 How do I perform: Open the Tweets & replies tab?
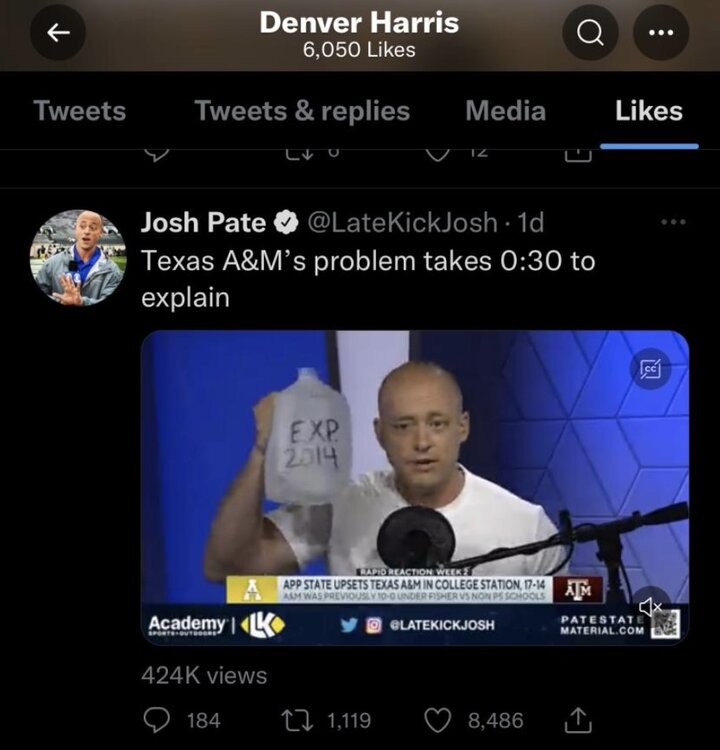[302, 111]
